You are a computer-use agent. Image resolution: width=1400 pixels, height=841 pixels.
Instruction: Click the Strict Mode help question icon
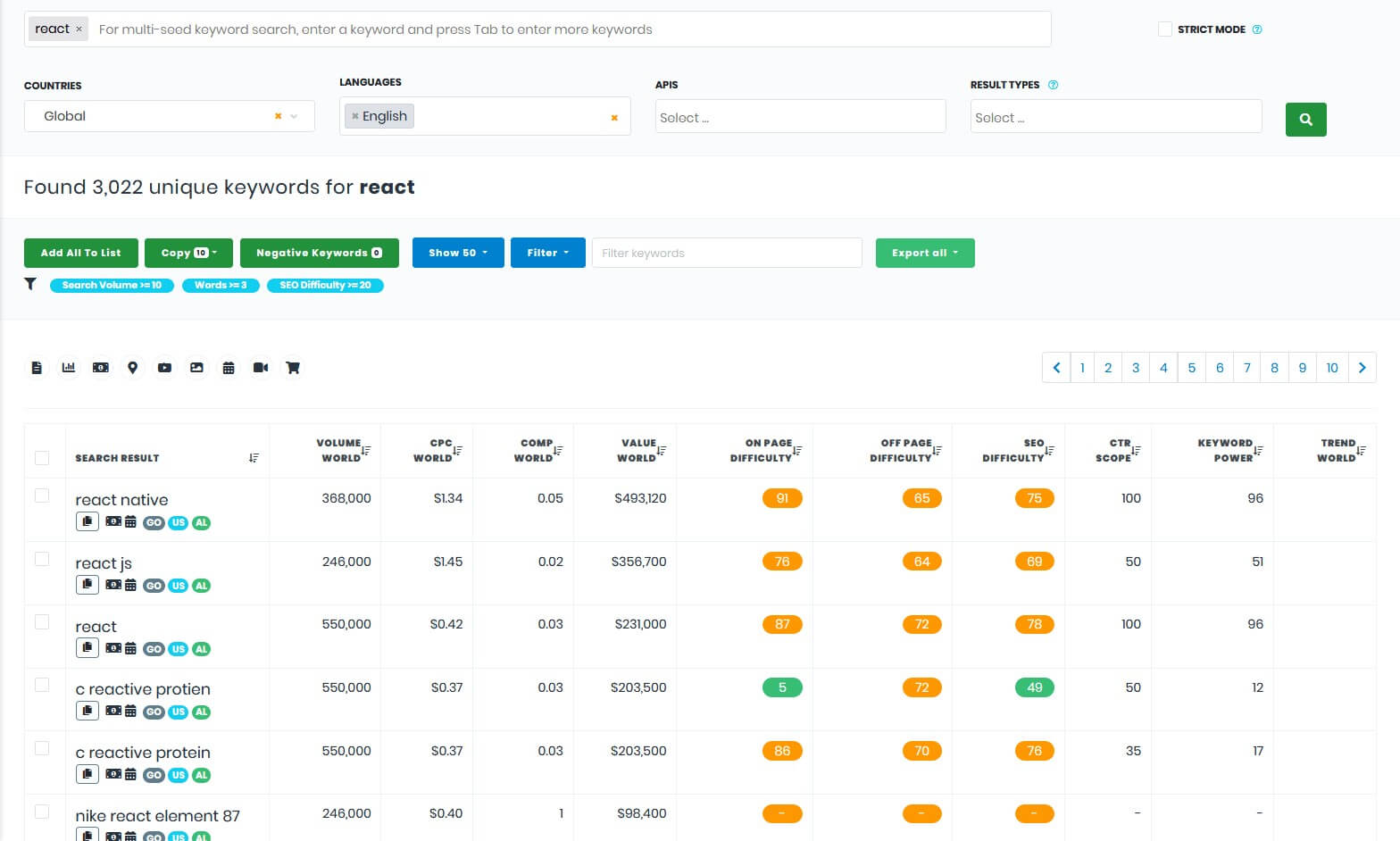click(1257, 29)
